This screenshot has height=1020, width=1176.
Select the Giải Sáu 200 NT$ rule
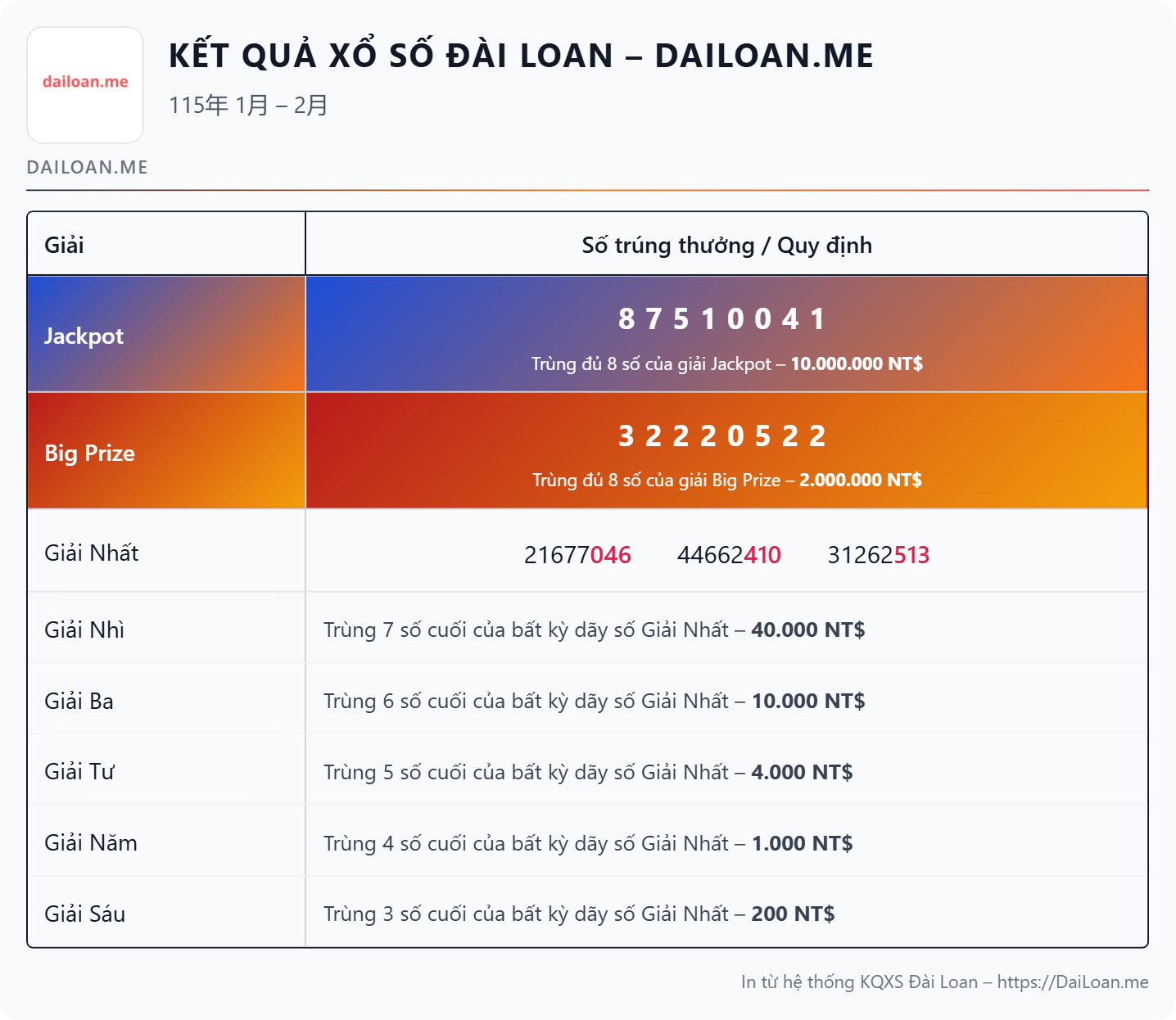click(578, 914)
